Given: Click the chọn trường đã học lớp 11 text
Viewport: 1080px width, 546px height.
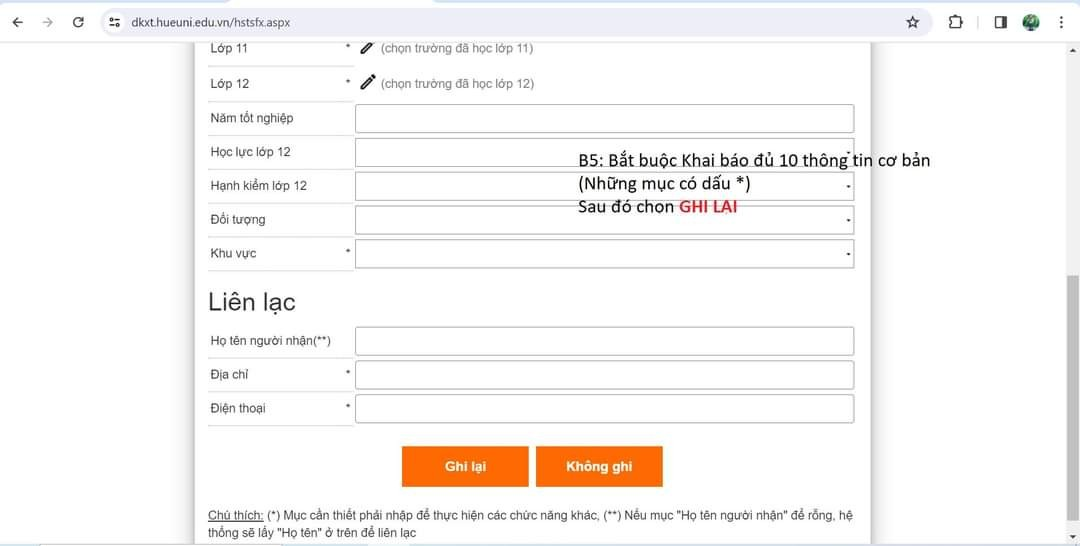Looking at the screenshot, I should point(457,48).
